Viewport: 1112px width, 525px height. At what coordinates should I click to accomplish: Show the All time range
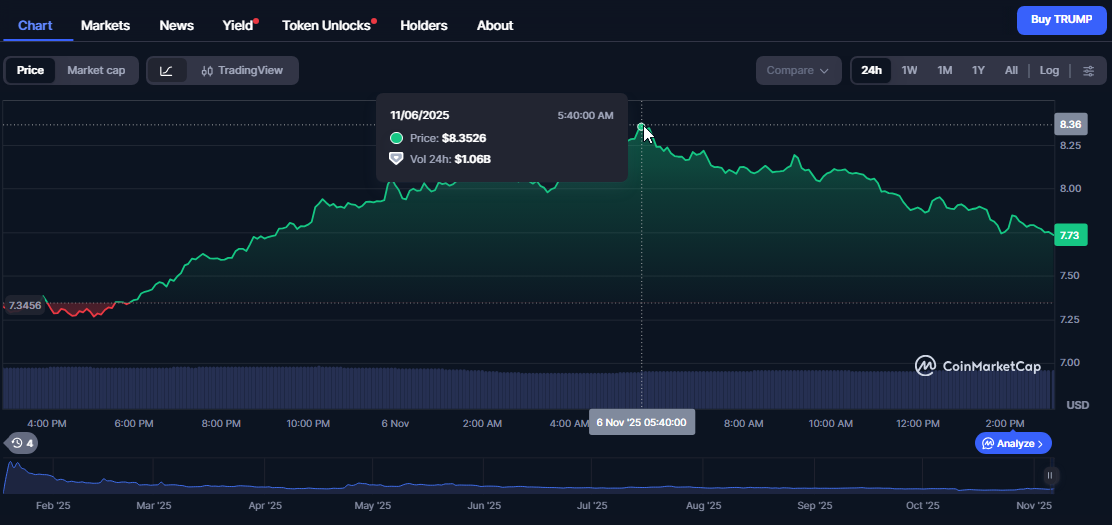coord(1011,71)
